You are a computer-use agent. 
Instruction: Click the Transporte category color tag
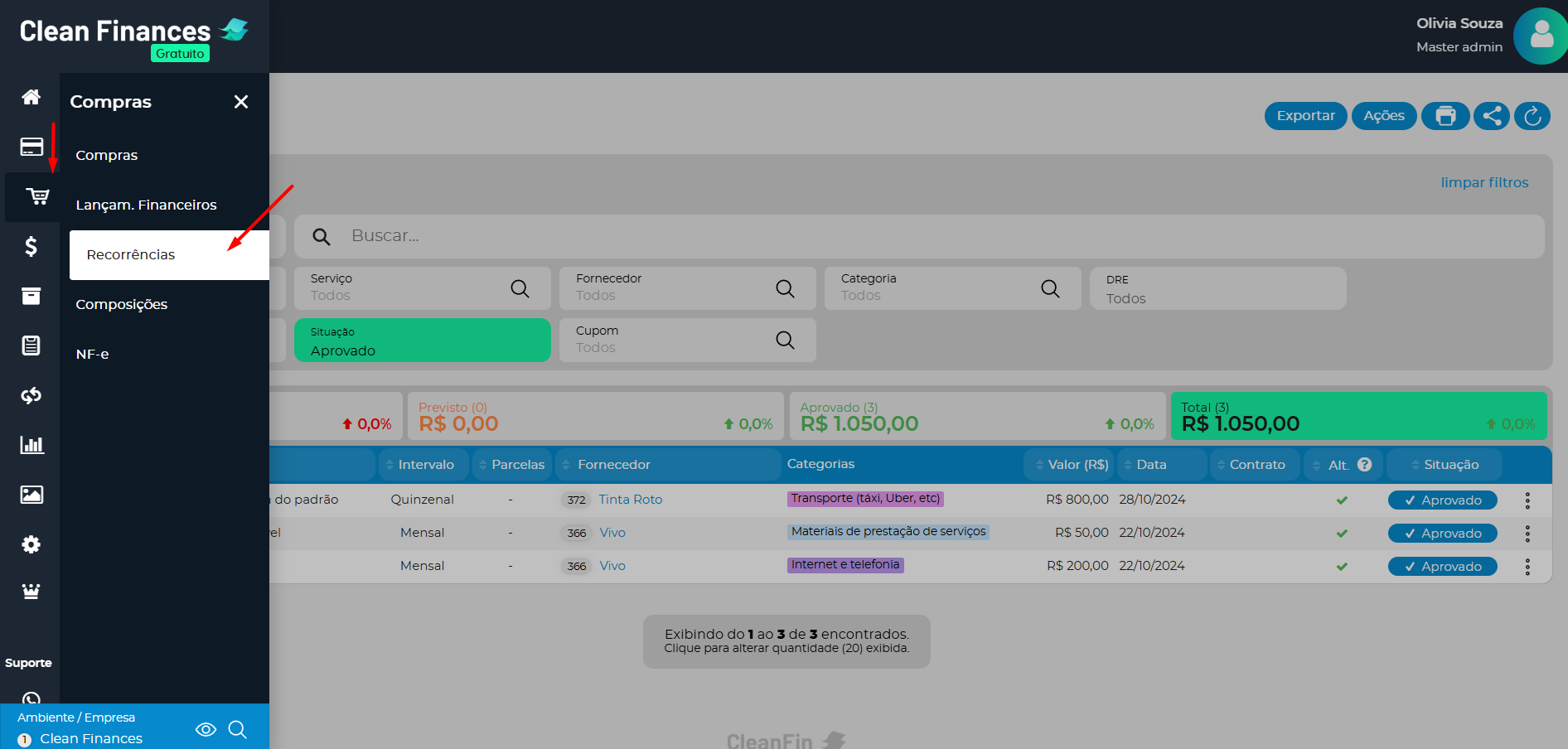click(x=865, y=499)
